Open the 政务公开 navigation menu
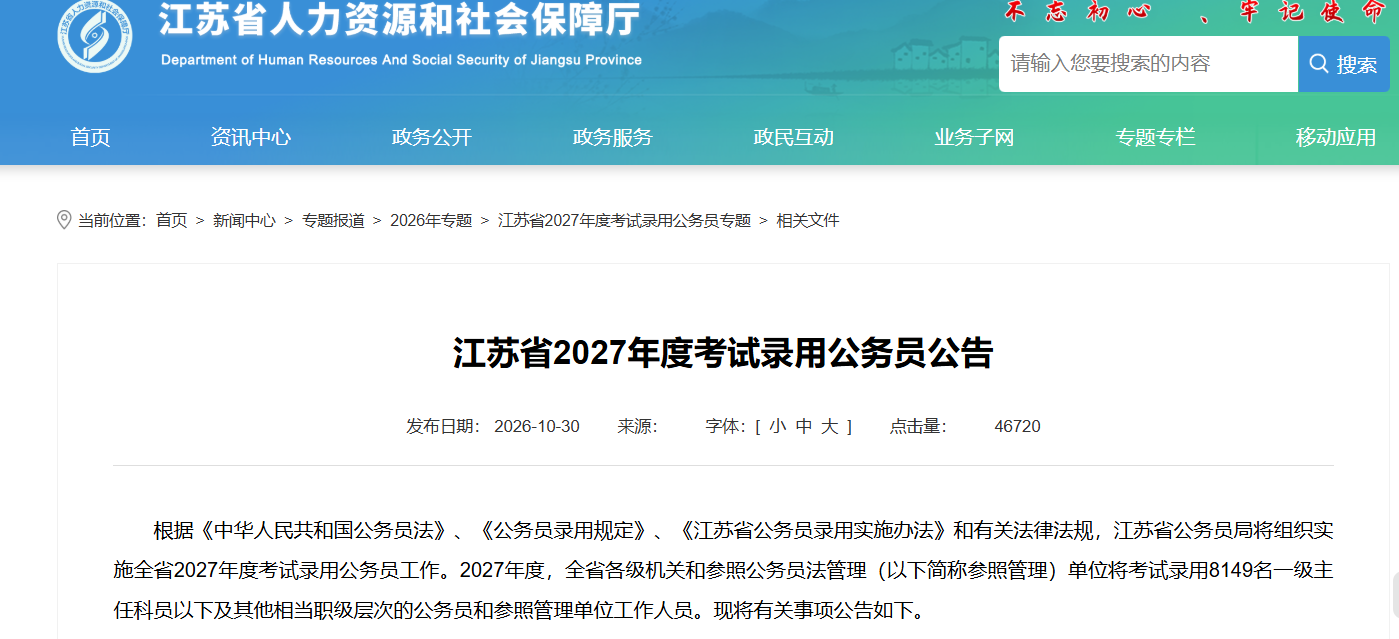The width and height of the screenshot is (1399, 639). point(432,138)
